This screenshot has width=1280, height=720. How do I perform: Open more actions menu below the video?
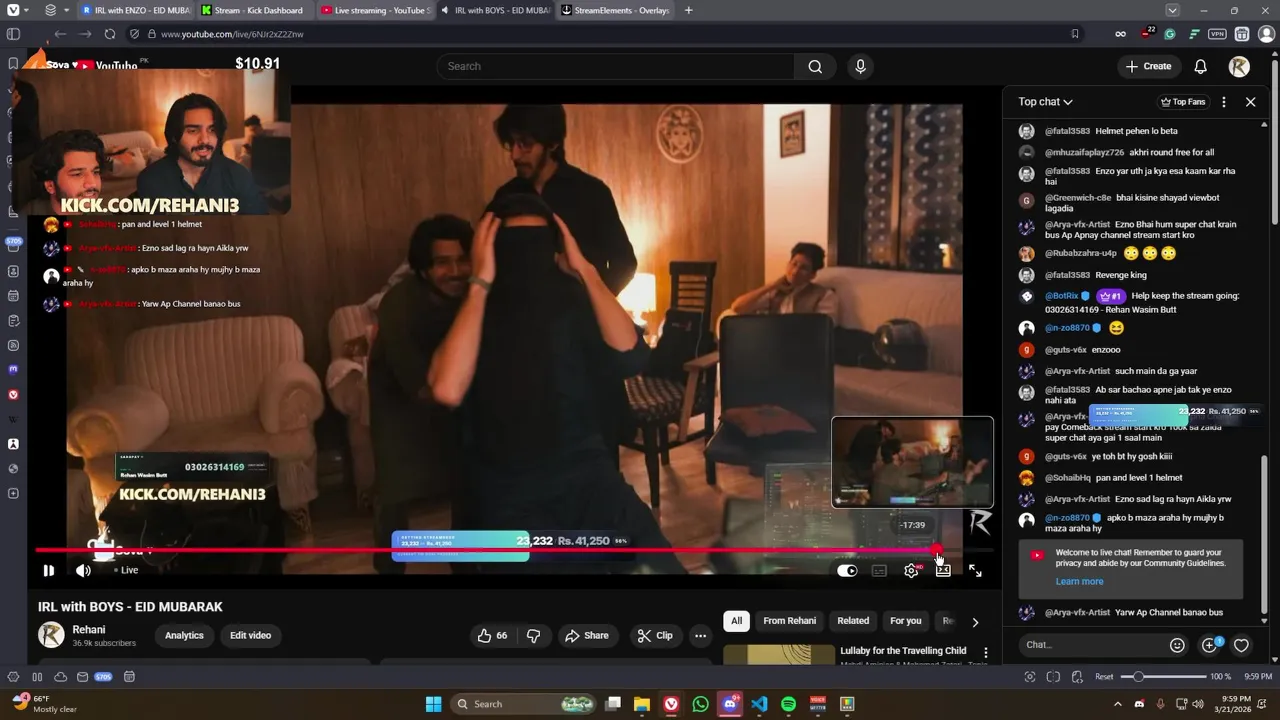tap(700, 636)
